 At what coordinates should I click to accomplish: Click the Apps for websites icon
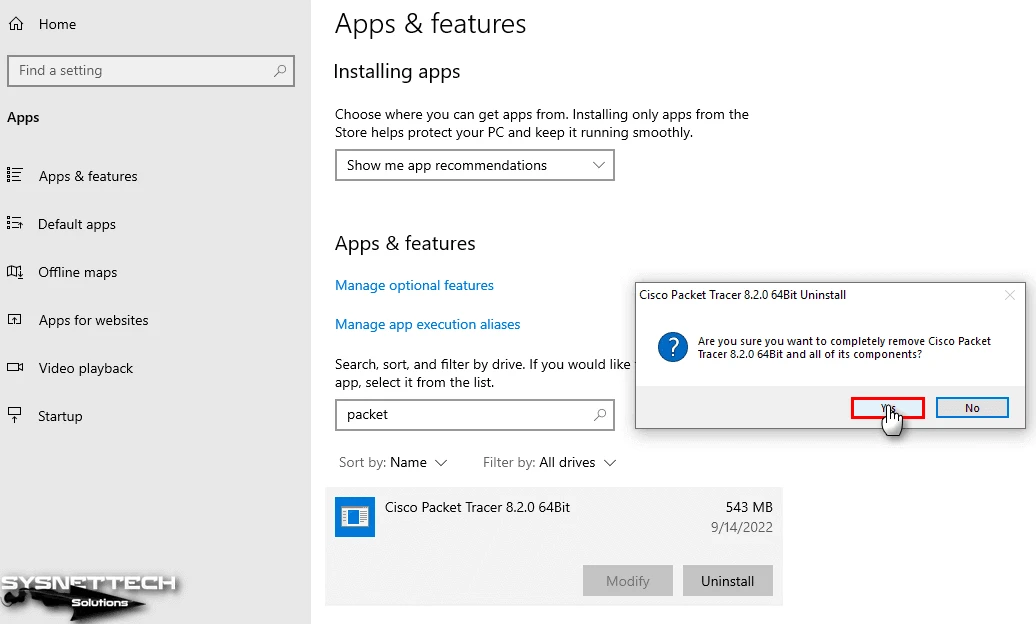click(15, 320)
